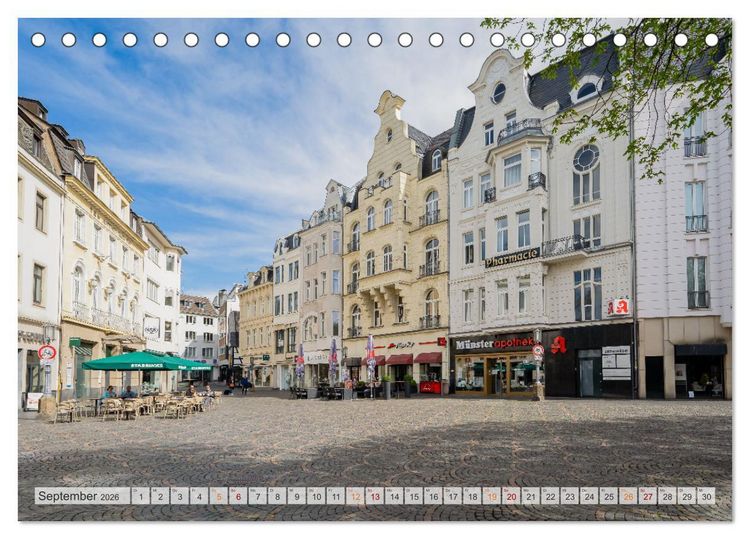
Task: Click day 14 in the calendar strip
Action: point(394,496)
